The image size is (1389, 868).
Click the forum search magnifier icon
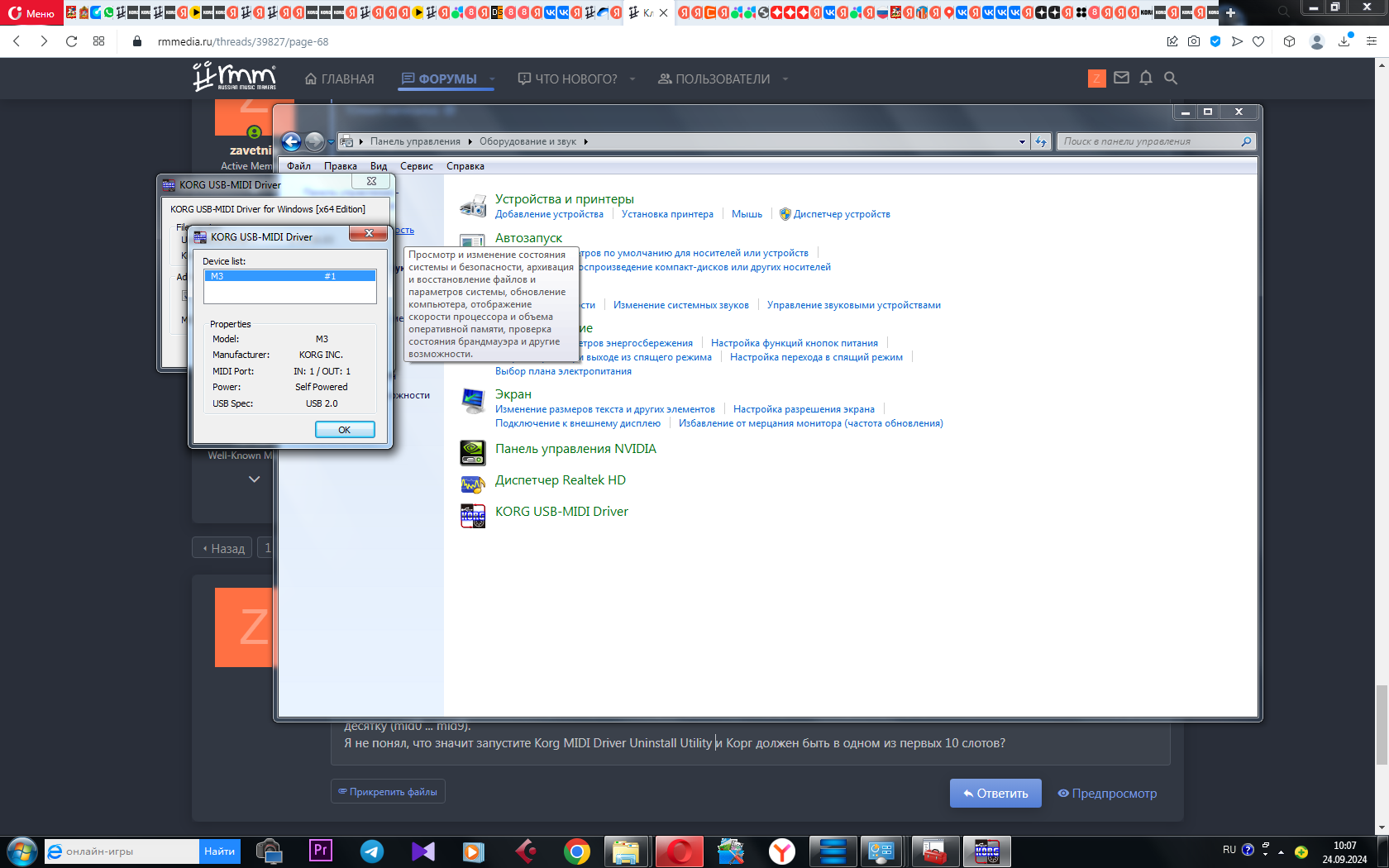tap(1171, 78)
